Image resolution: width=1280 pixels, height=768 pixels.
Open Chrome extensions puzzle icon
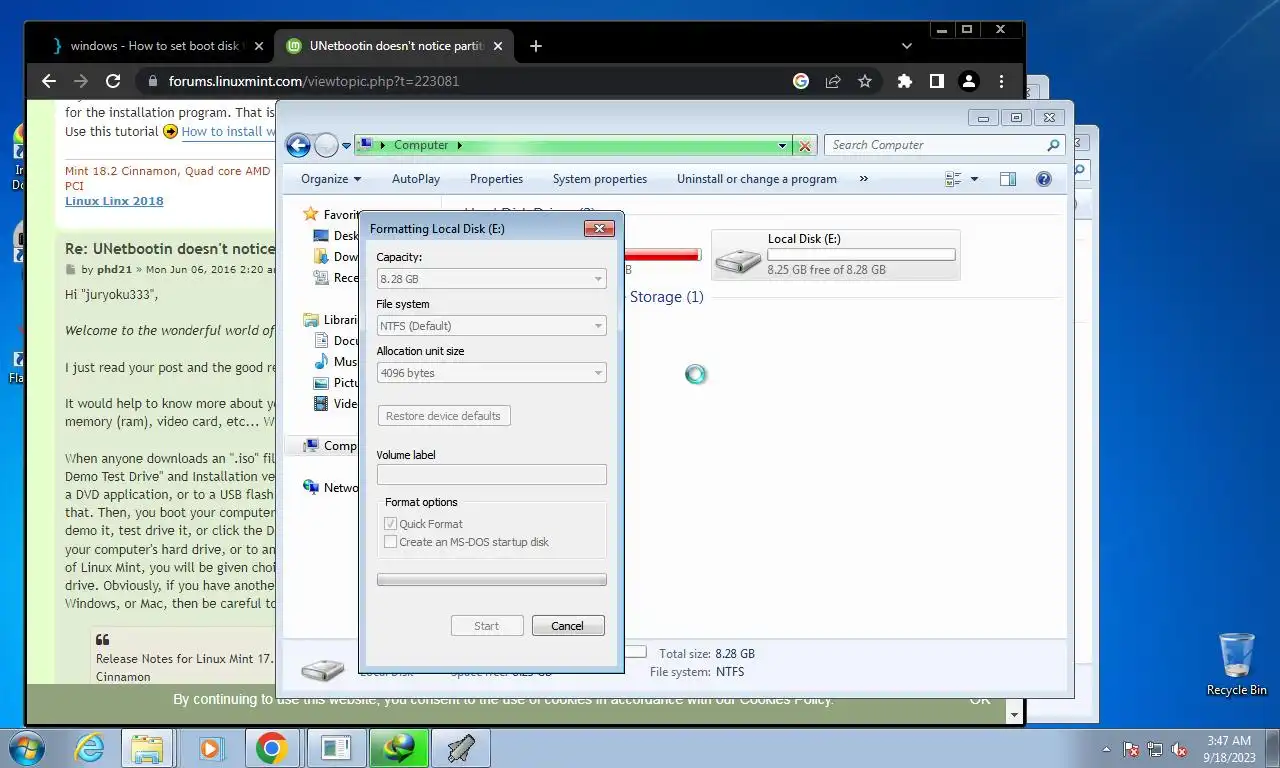tap(905, 81)
